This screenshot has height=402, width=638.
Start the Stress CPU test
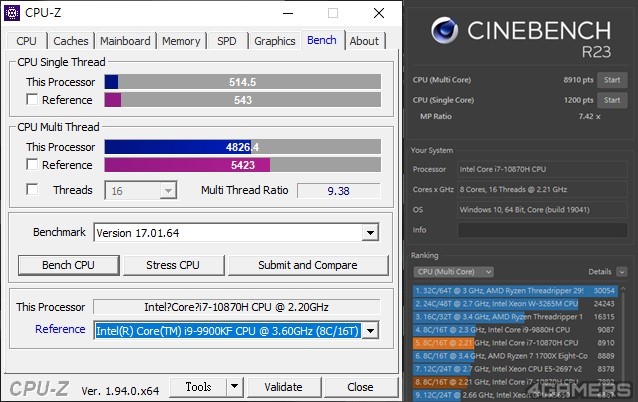173,265
